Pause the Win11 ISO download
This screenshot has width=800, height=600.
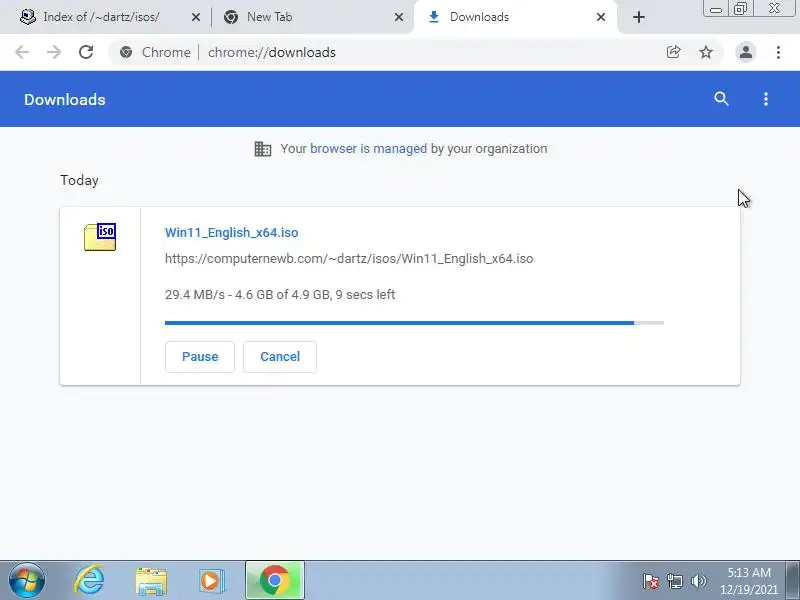click(x=200, y=357)
